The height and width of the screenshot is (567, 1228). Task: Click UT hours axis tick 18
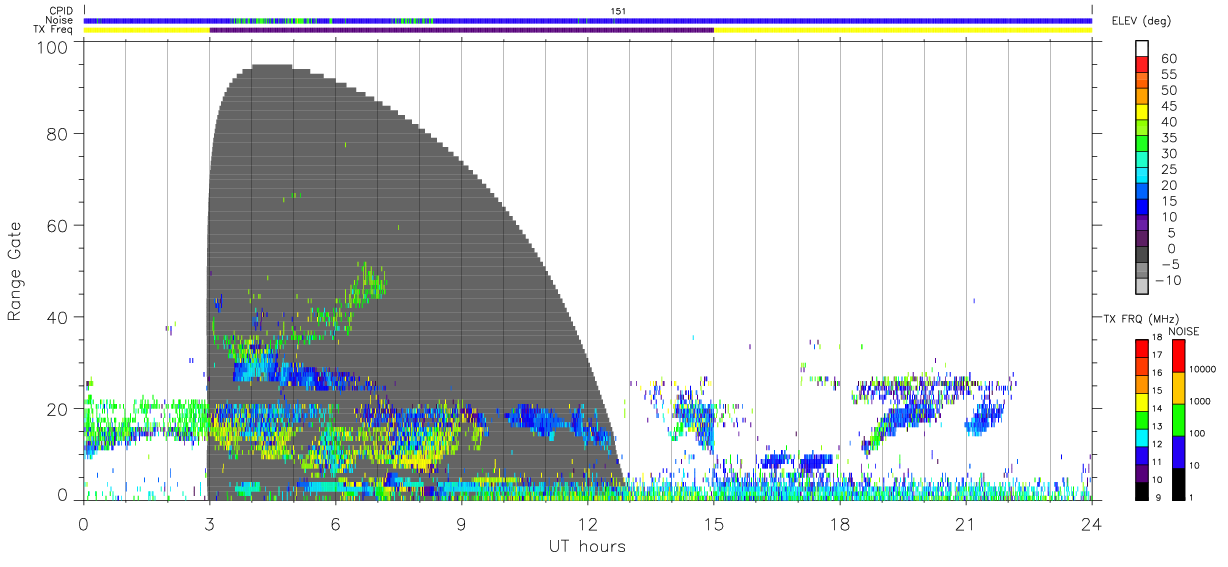tap(840, 523)
